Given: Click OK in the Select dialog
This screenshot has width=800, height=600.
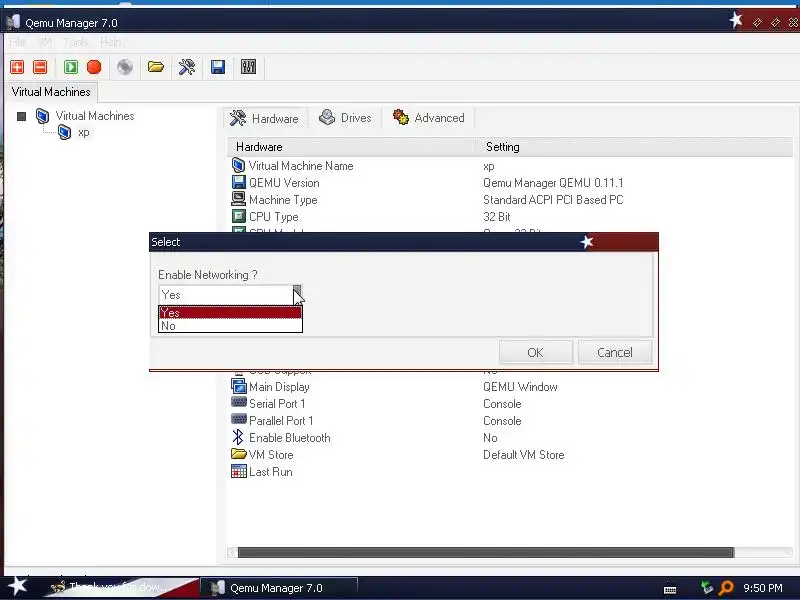Looking at the screenshot, I should [x=535, y=353].
